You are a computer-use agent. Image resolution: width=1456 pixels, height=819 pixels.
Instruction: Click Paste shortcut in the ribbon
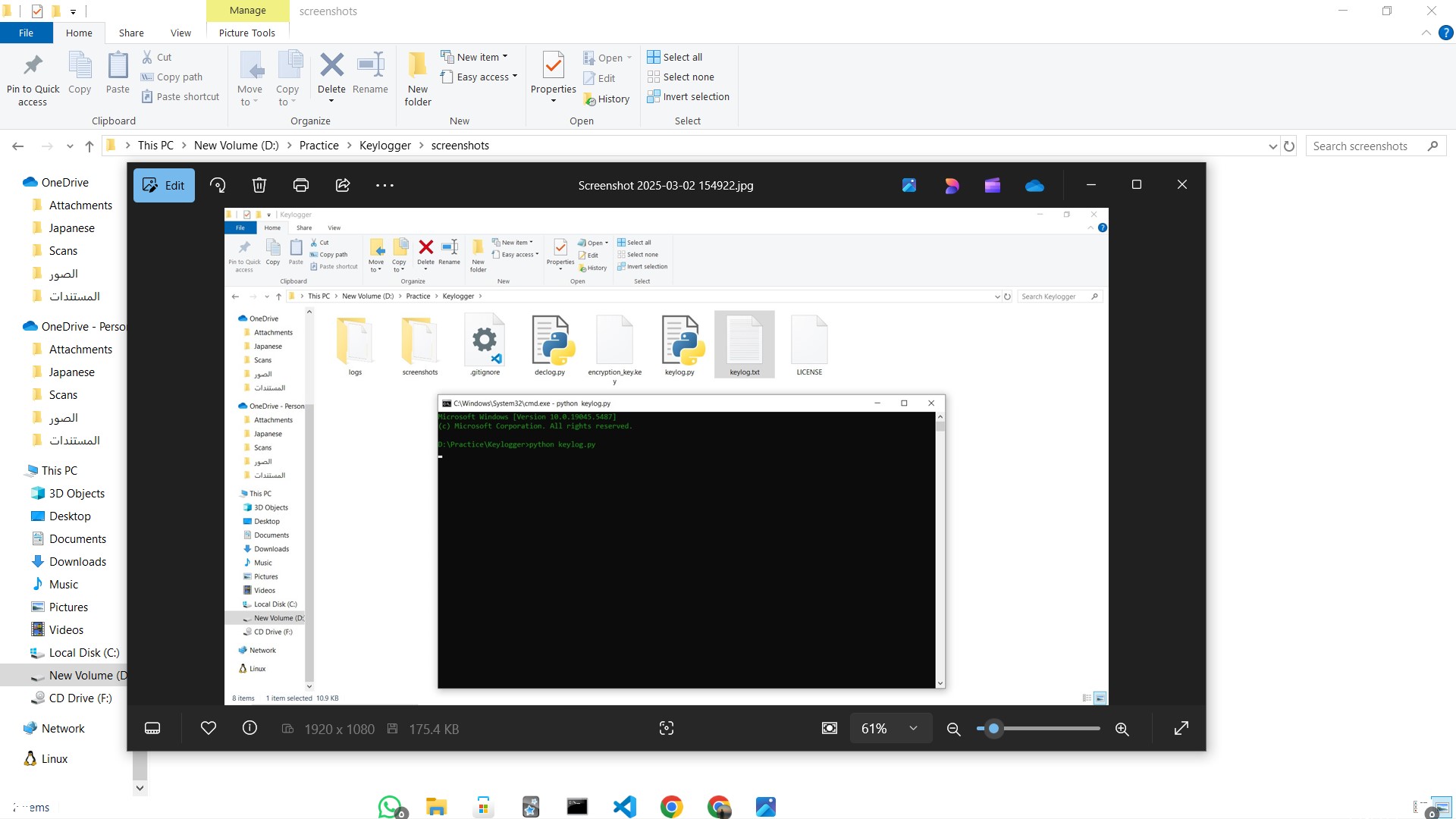[x=180, y=96]
